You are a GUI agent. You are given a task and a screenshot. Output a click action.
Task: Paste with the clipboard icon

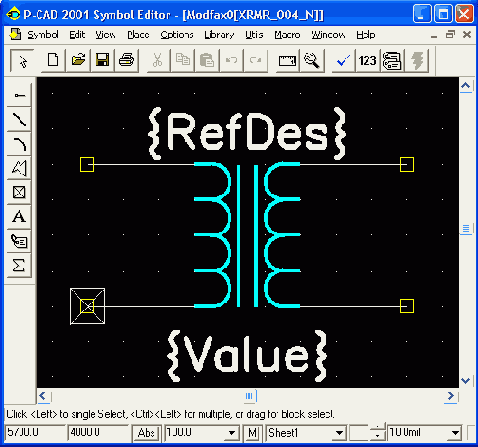(207, 61)
